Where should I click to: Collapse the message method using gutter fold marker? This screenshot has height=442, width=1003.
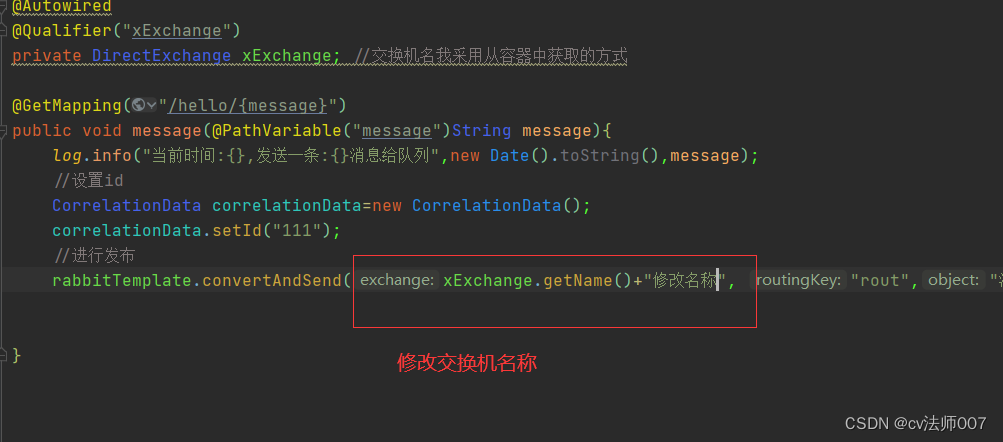tap(3, 131)
